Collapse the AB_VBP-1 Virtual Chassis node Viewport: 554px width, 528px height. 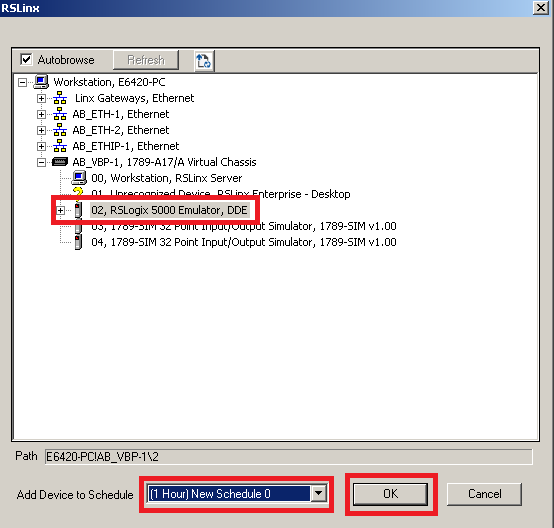point(41,163)
